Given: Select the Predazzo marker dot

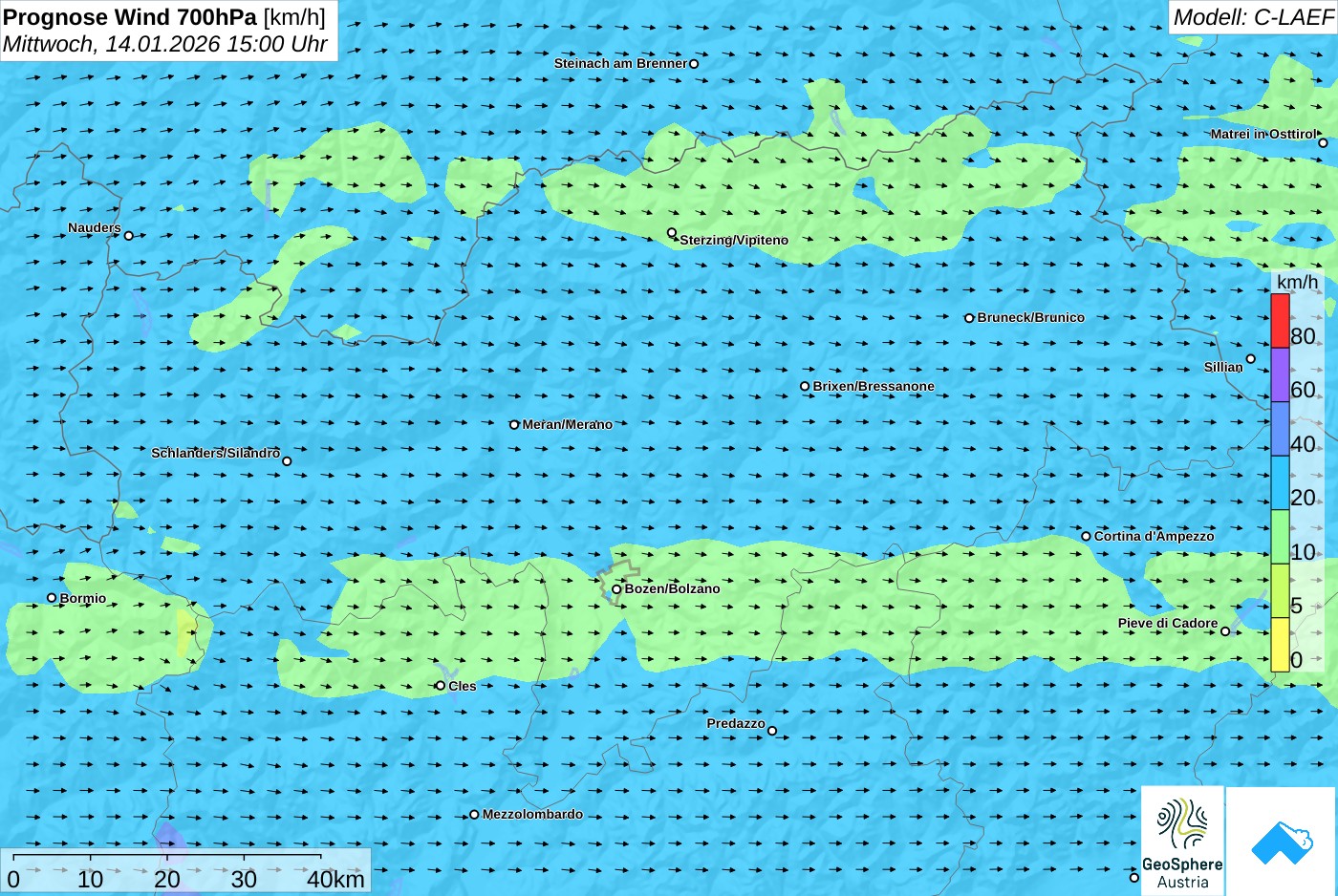Looking at the screenshot, I should pyautogui.click(x=772, y=732).
